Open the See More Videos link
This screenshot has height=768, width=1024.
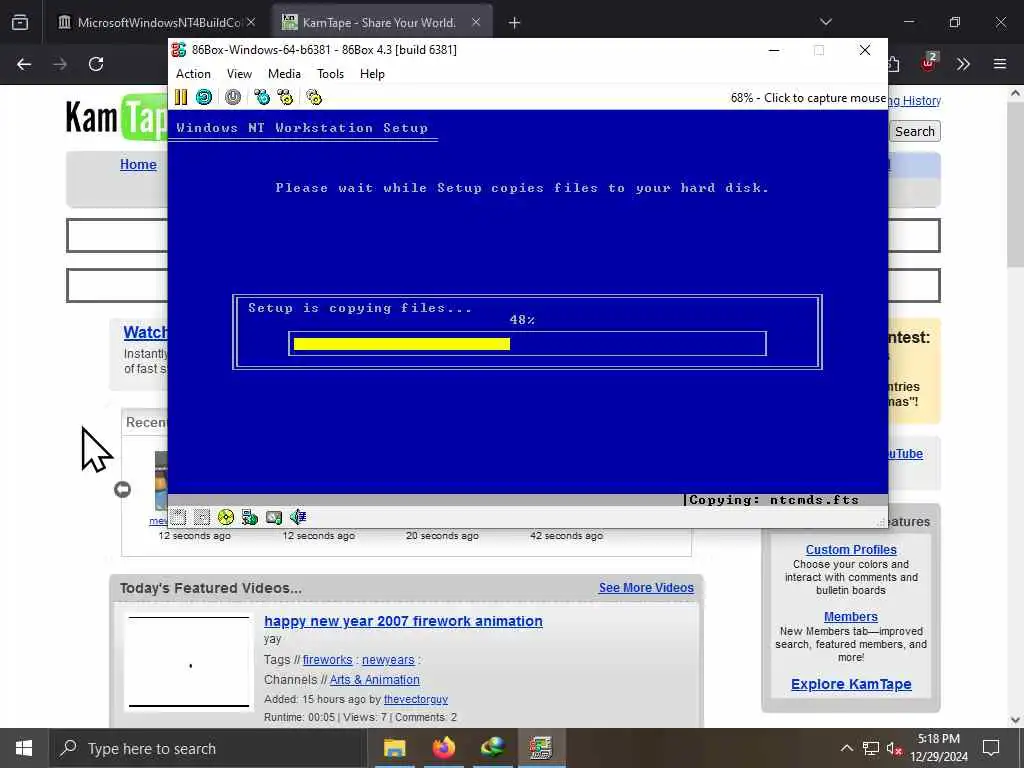[647, 588]
